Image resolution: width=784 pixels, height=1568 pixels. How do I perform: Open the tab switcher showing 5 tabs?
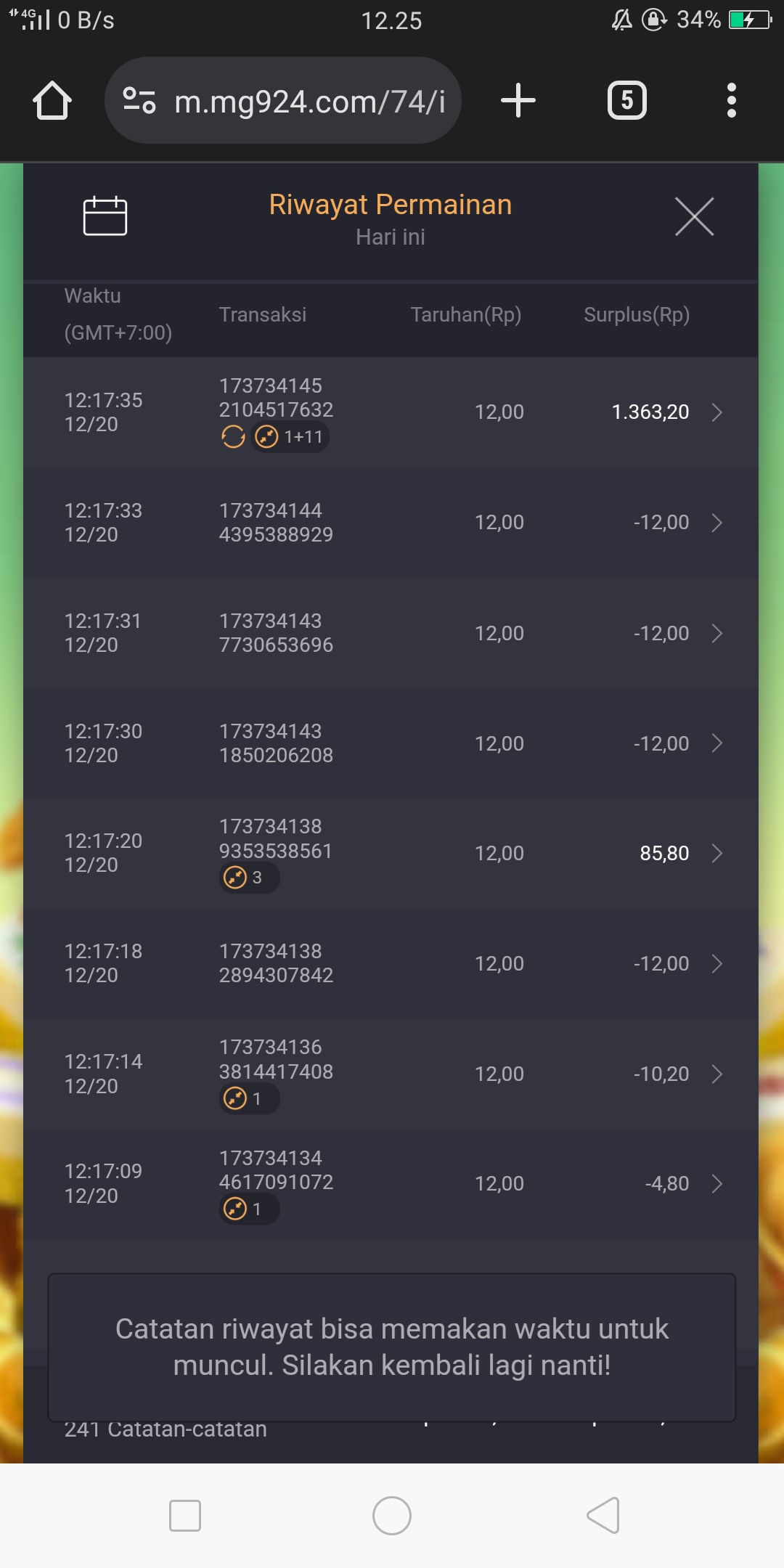[x=626, y=101]
